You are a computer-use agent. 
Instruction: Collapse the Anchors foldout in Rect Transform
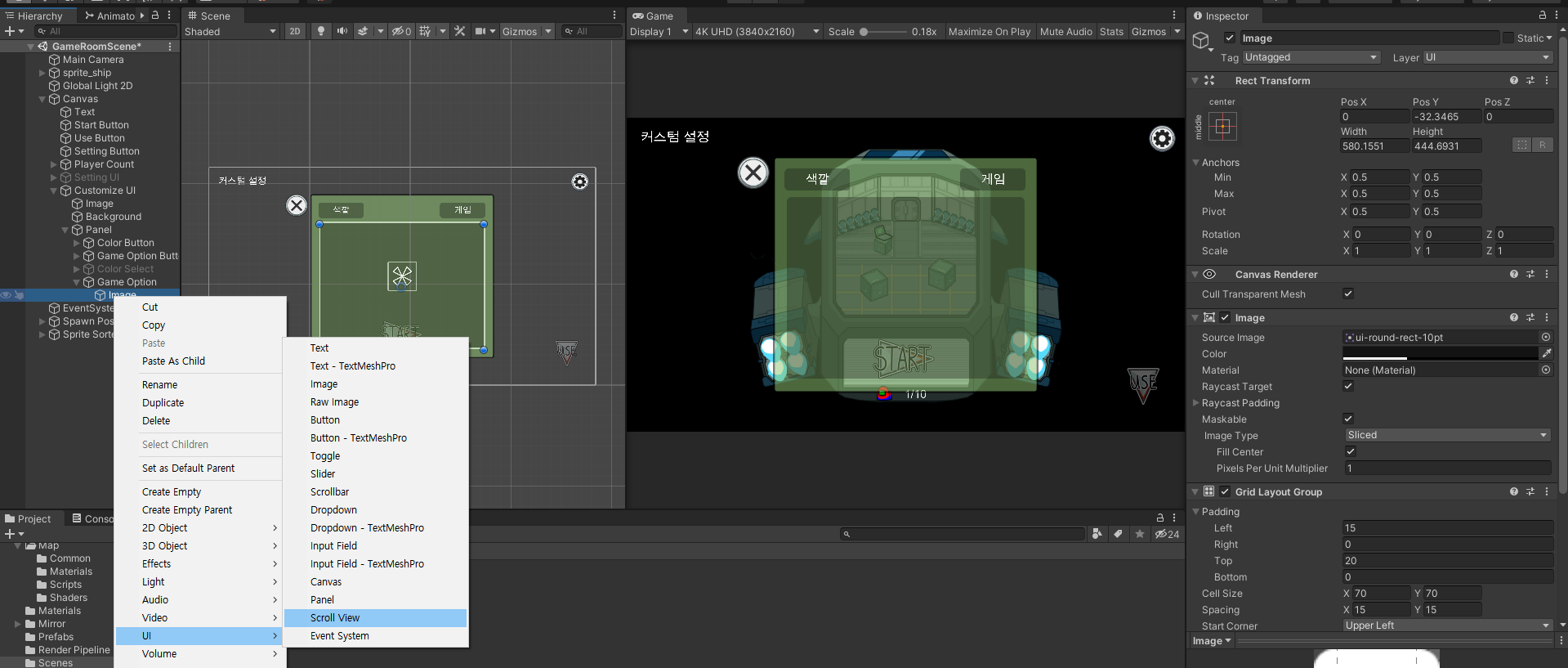click(1196, 163)
